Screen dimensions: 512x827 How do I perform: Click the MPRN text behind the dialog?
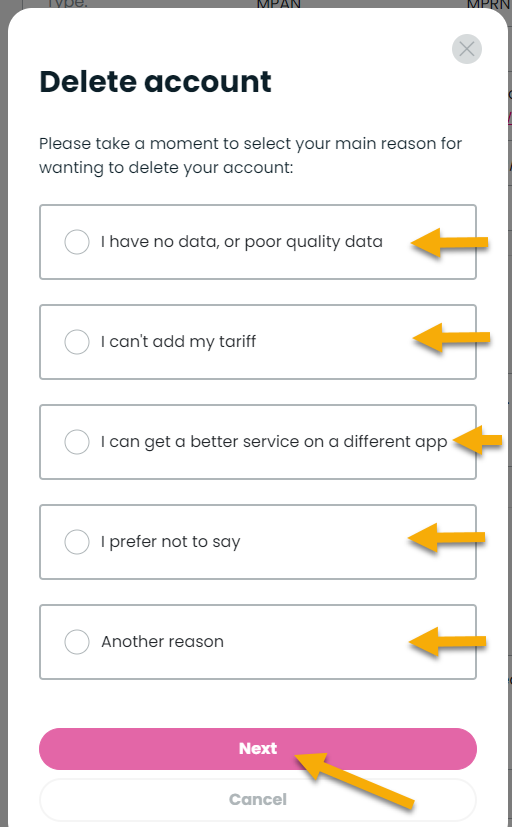488,5
